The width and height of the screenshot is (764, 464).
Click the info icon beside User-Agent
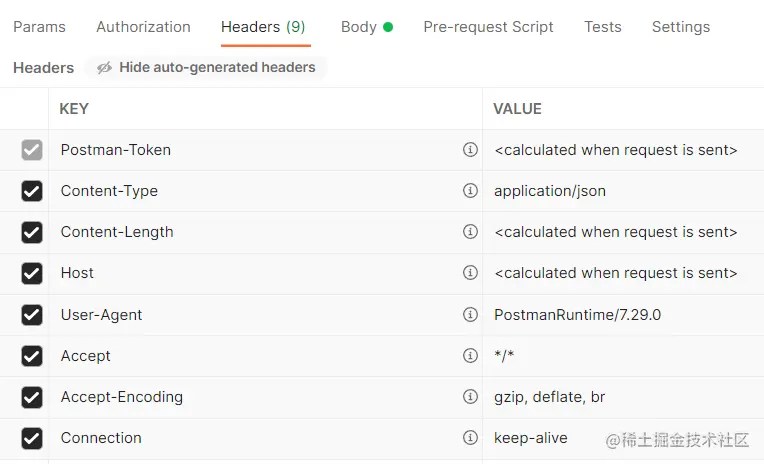pyautogui.click(x=470, y=315)
